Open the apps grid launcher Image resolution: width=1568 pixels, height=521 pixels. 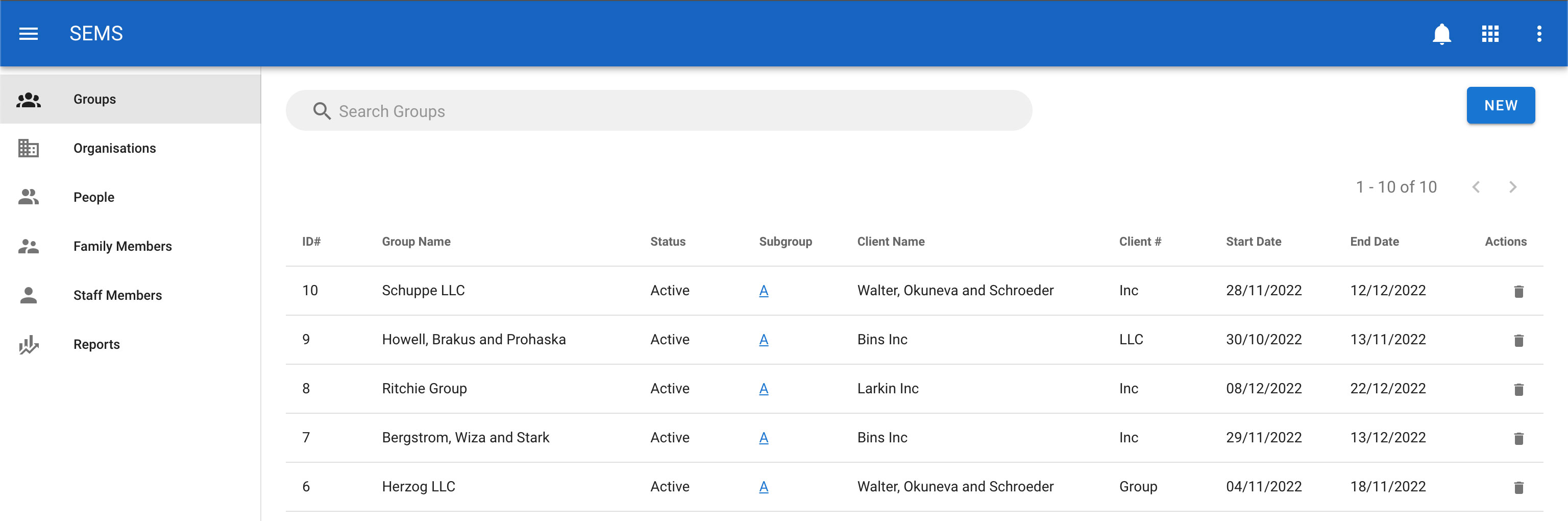point(1489,34)
